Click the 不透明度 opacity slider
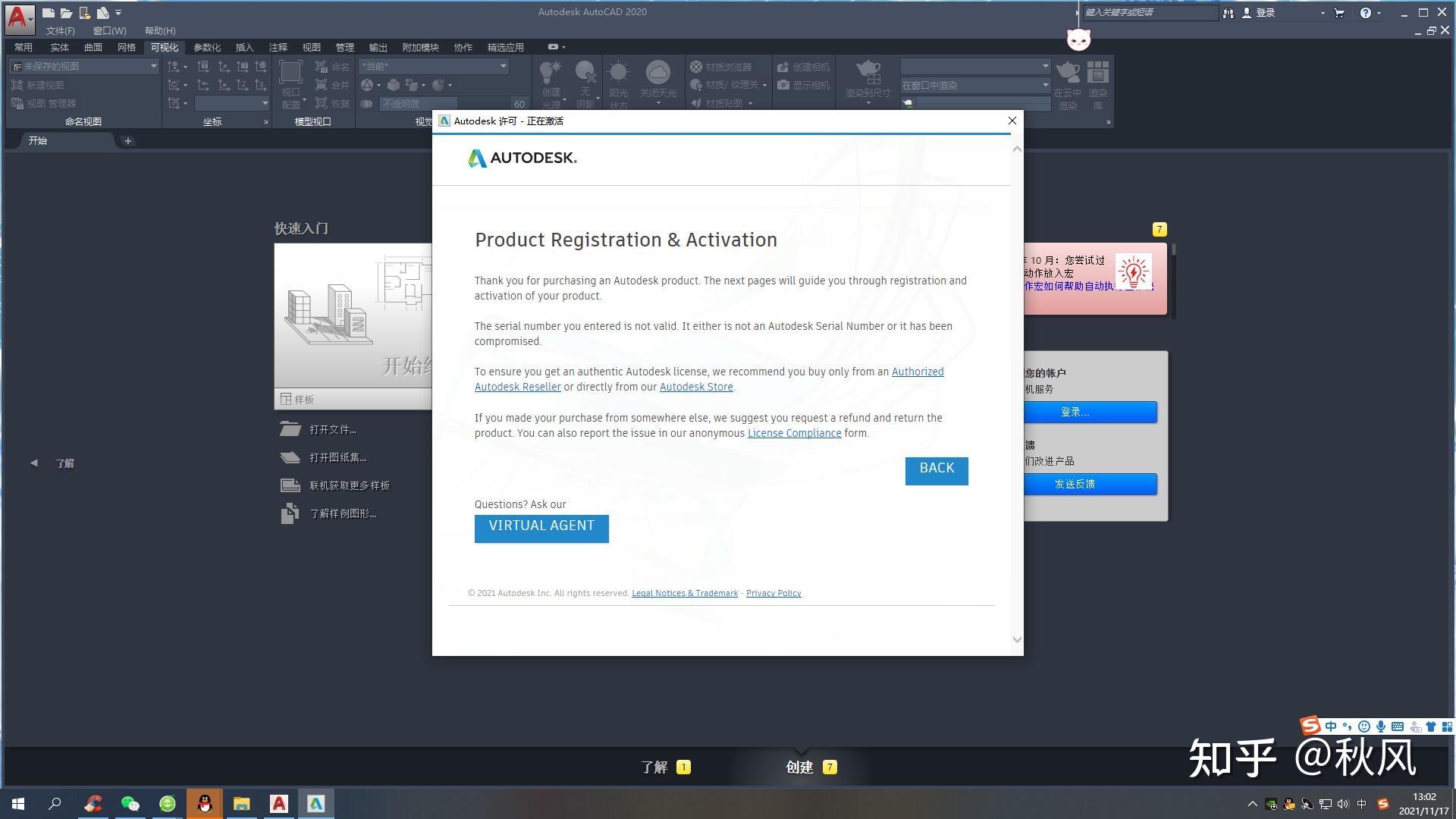The image size is (1456, 819). click(419, 104)
